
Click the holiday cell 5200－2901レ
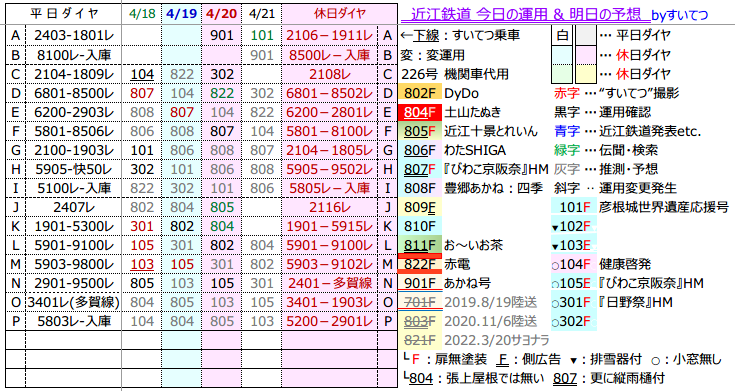click(330, 321)
